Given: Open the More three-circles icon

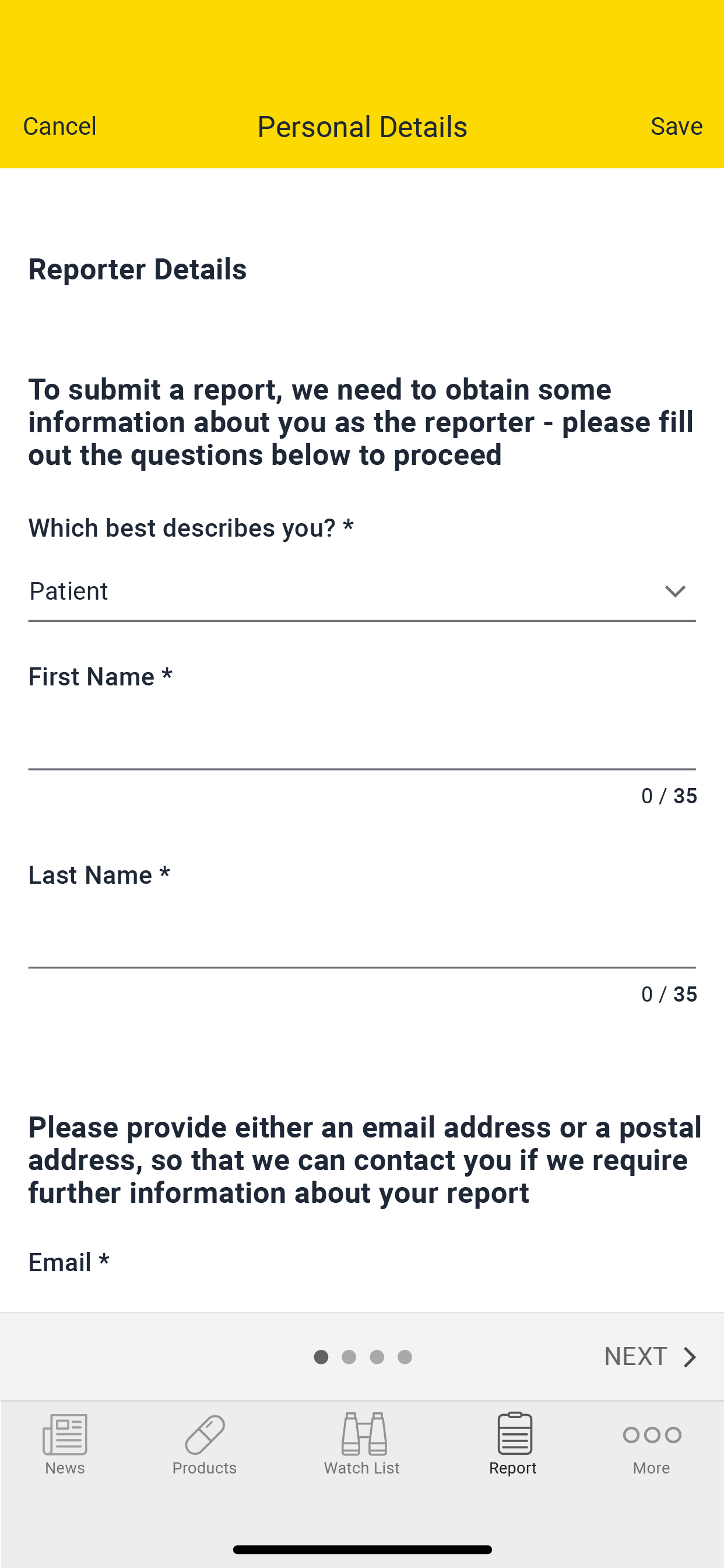Looking at the screenshot, I should [652, 1434].
